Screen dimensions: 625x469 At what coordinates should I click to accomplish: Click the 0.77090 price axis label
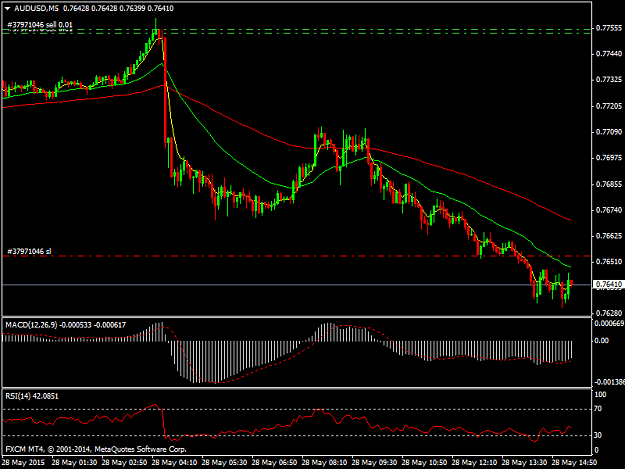point(609,132)
